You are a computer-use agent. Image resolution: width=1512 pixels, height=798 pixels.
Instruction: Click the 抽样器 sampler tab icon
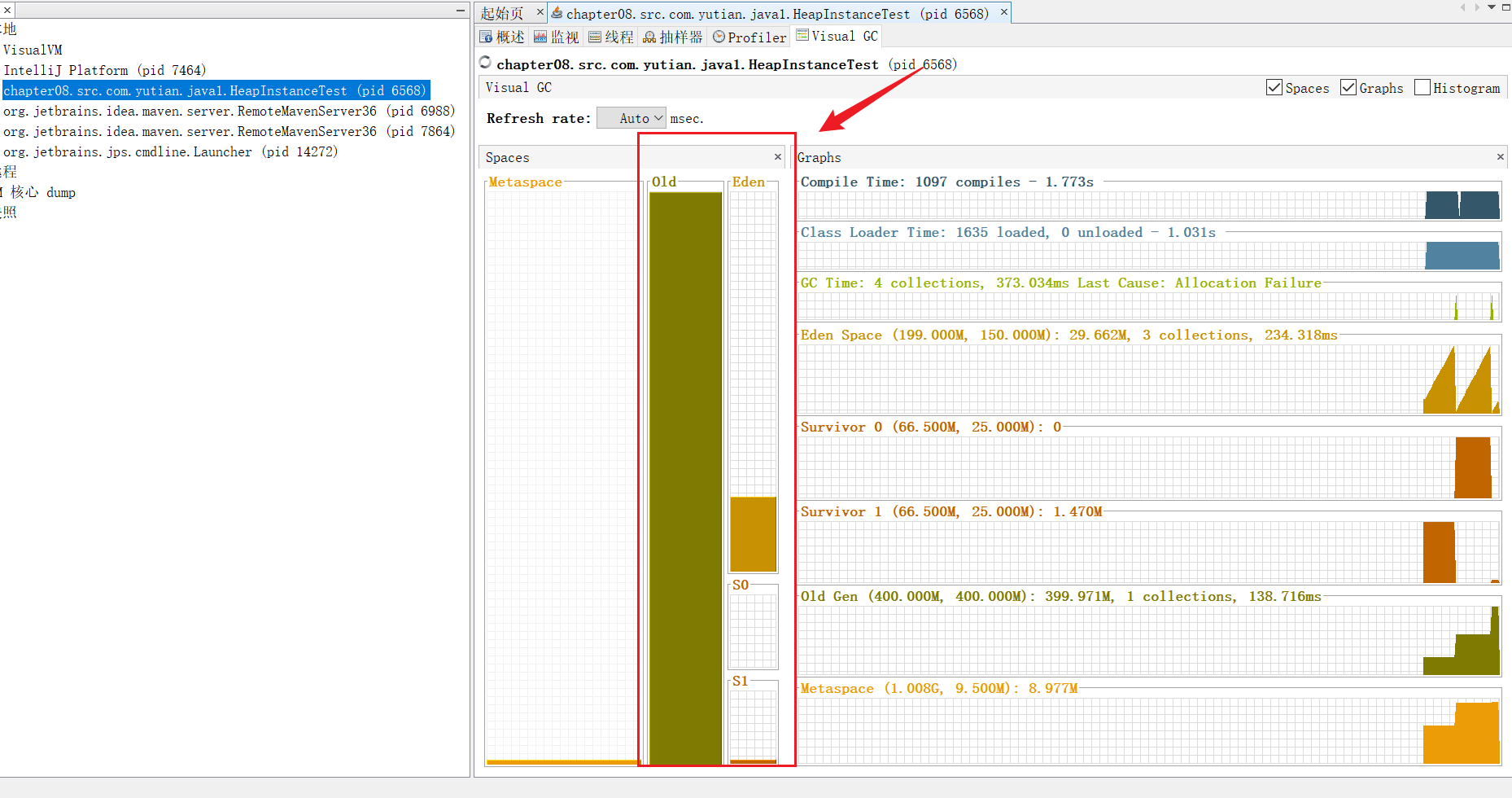(x=649, y=37)
